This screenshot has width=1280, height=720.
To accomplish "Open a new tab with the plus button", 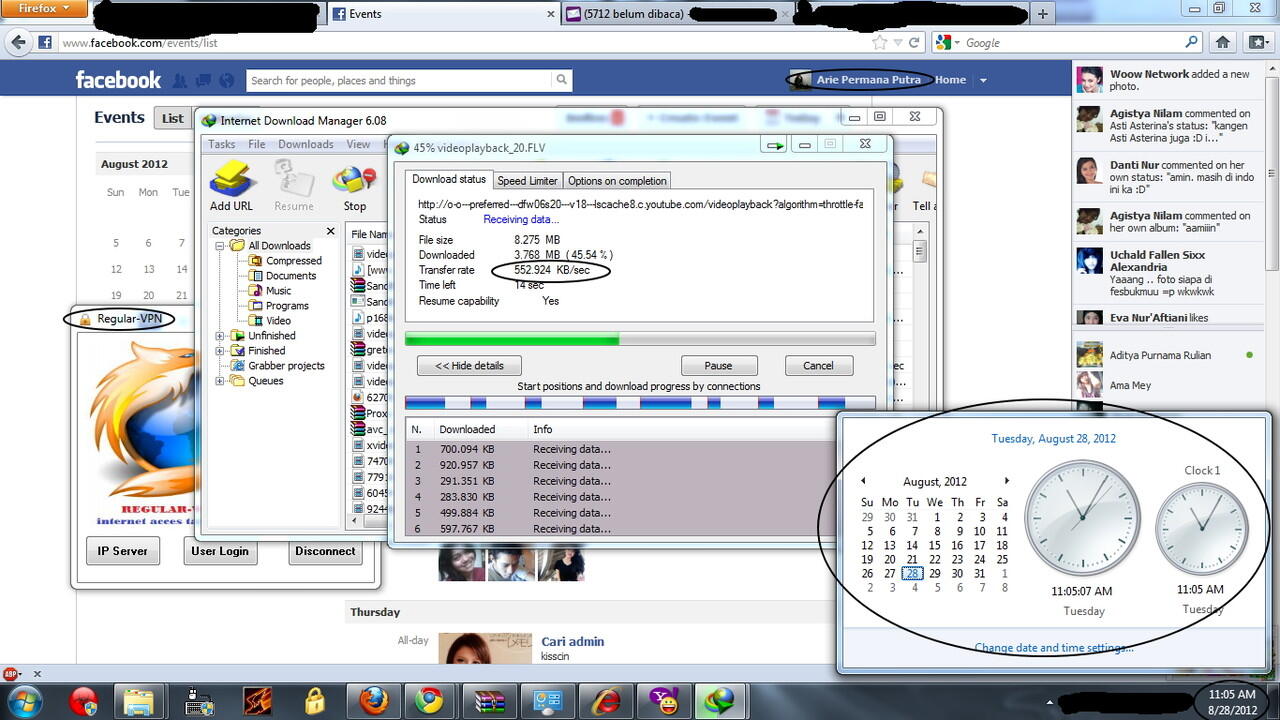I will click(1043, 14).
